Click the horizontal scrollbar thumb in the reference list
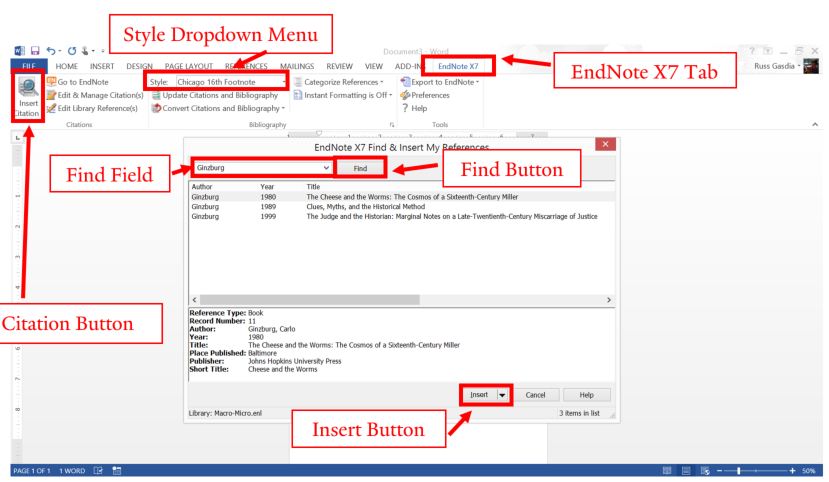The height and width of the screenshot is (482, 829). coord(310,300)
